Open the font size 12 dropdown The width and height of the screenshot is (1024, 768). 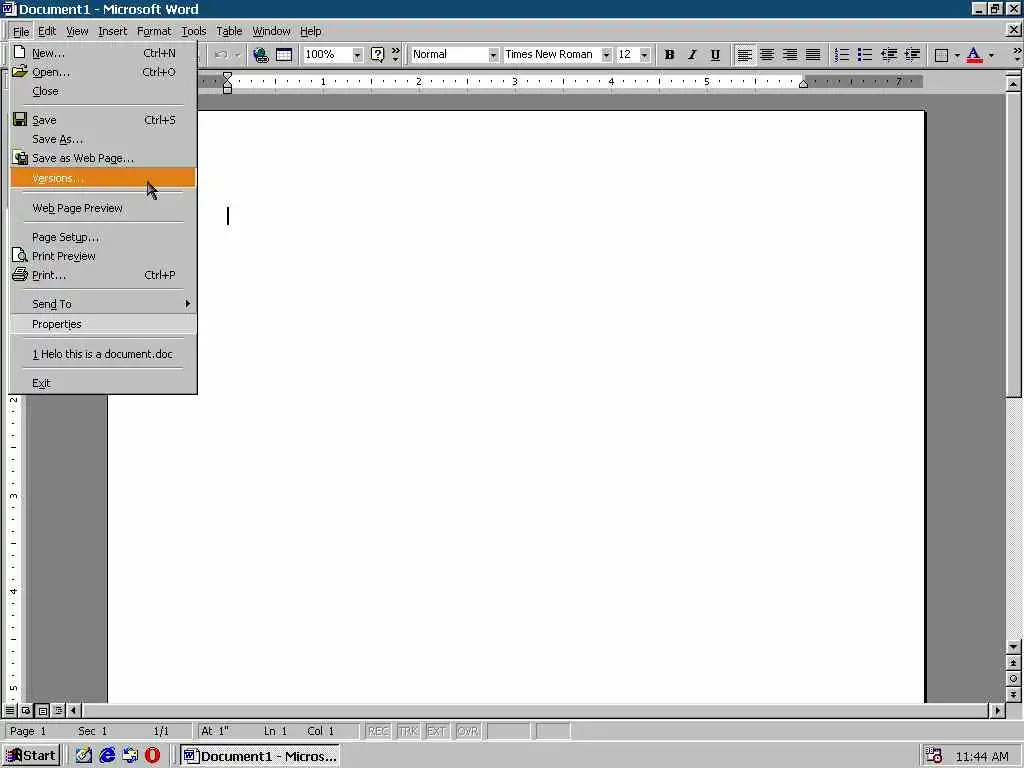point(645,55)
